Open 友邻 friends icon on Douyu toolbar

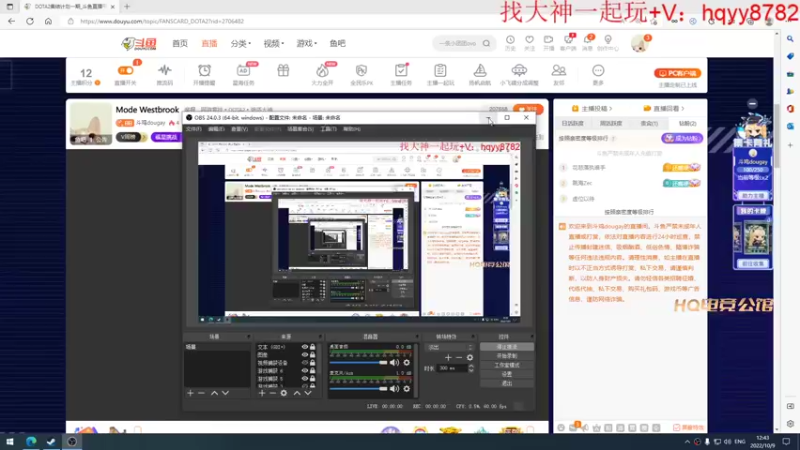pos(559,70)
